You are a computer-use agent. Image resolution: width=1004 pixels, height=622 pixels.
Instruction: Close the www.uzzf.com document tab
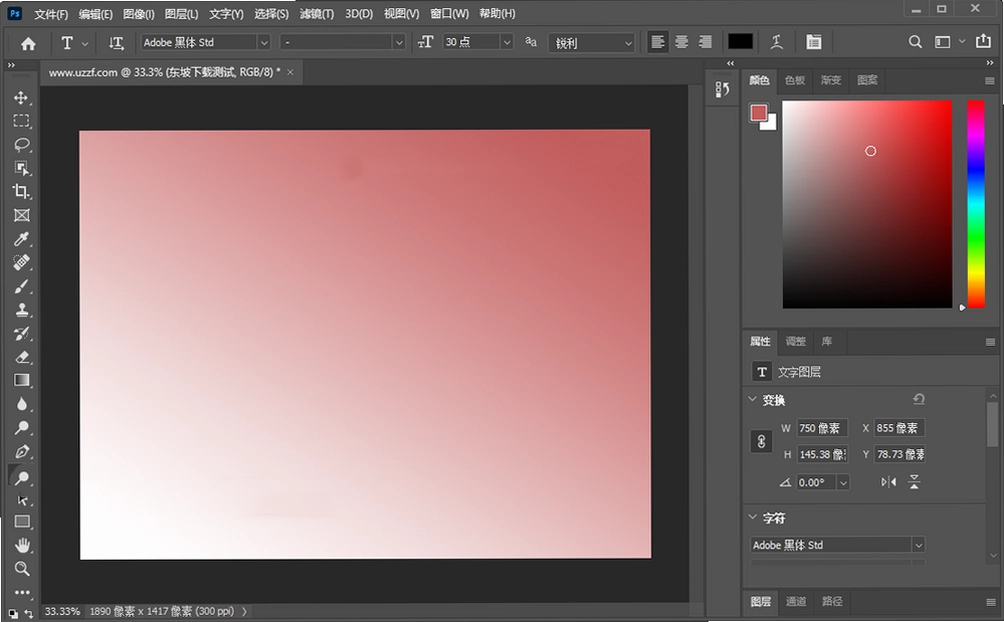point(290,72)
